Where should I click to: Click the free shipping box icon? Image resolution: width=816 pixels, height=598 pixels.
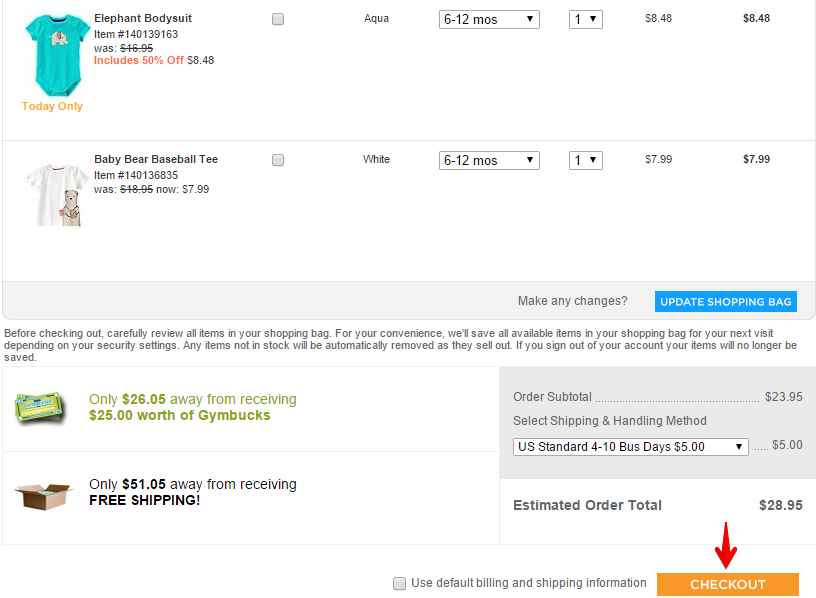pyautogui.click(x=43, y=495)
